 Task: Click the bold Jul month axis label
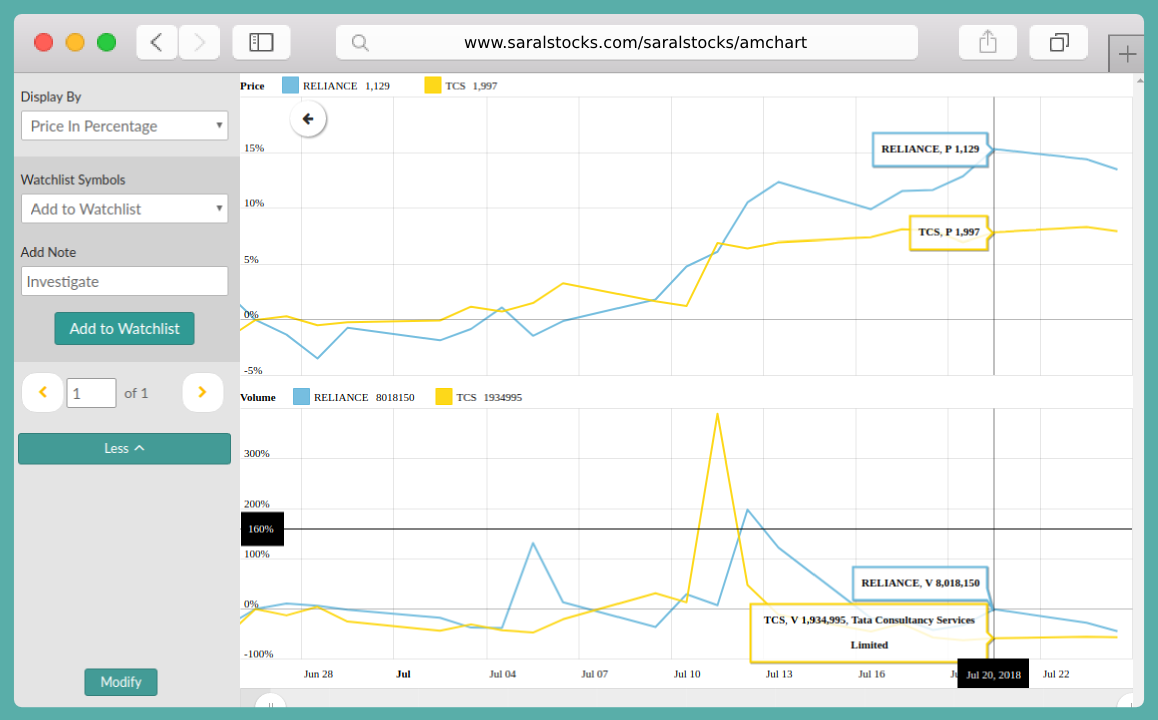point(403,674)
